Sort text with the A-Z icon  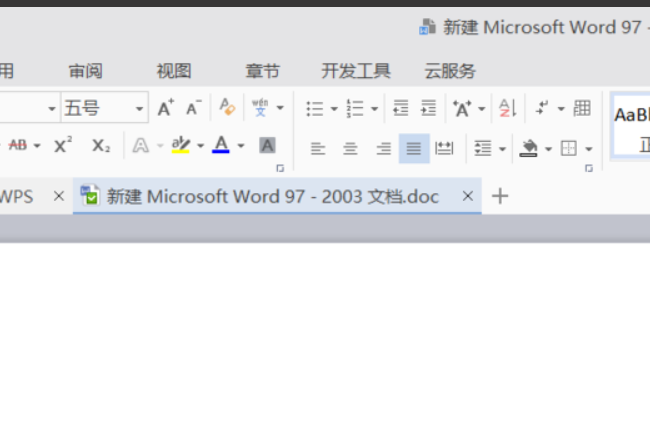507,108
